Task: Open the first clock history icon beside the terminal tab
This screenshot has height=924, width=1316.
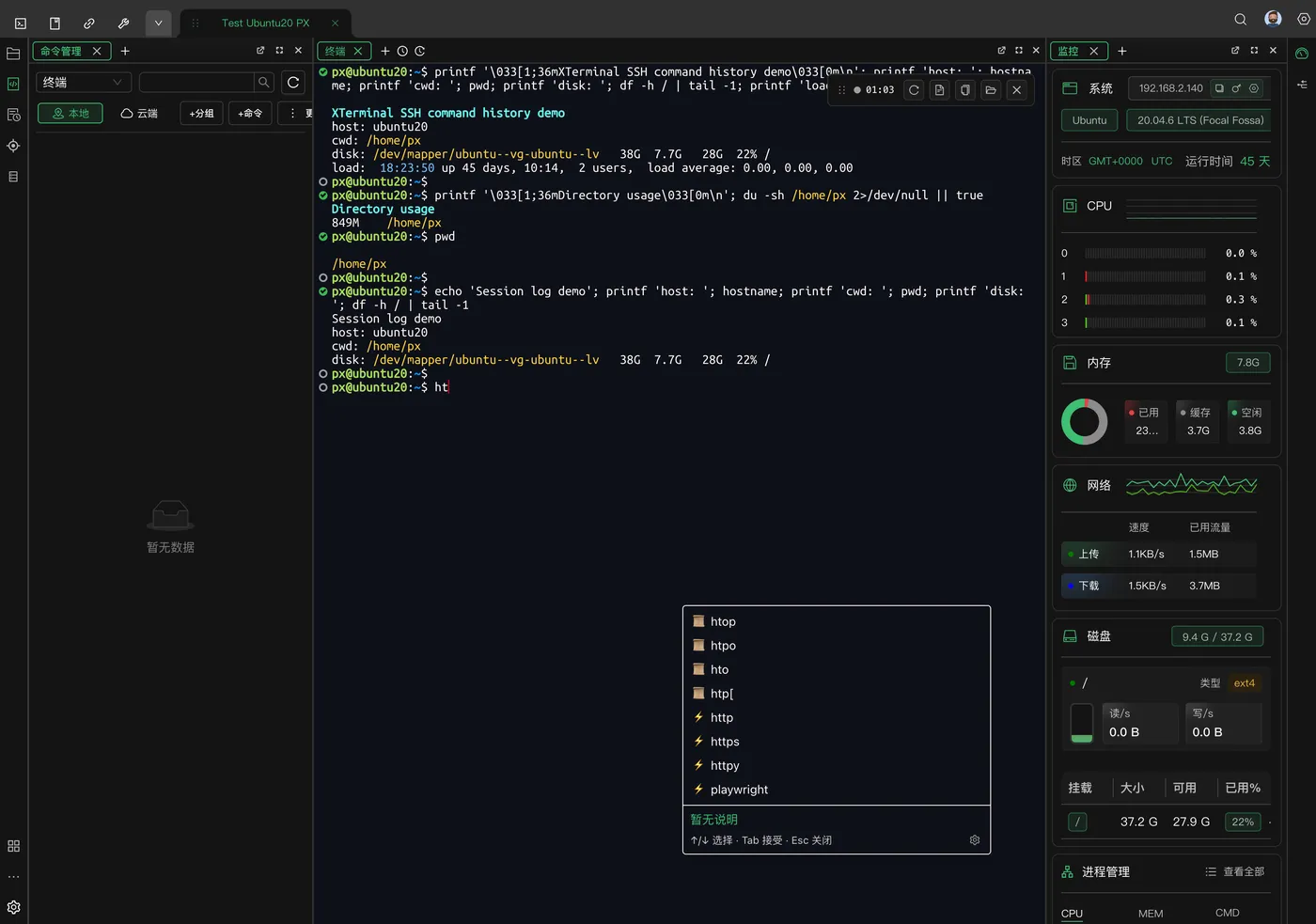Action: pos(402,51)
